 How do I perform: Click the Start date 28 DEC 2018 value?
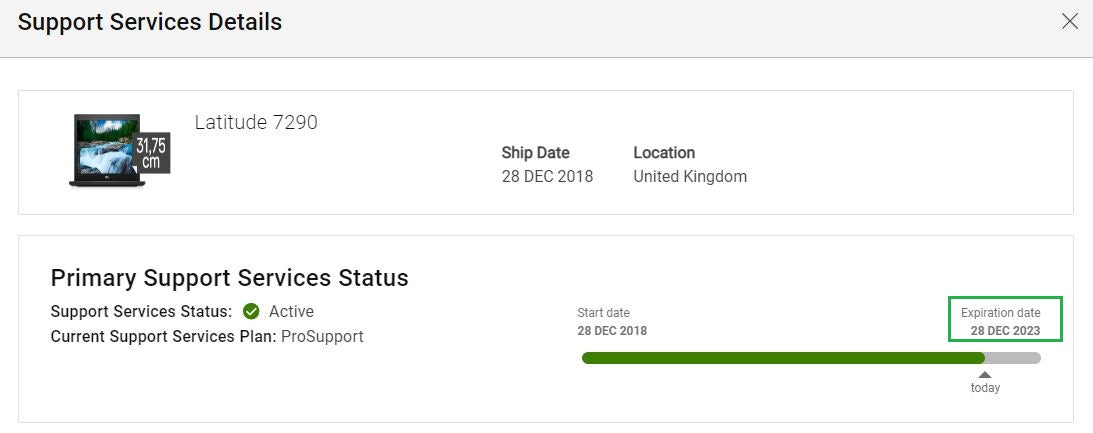tap(612, 331)
